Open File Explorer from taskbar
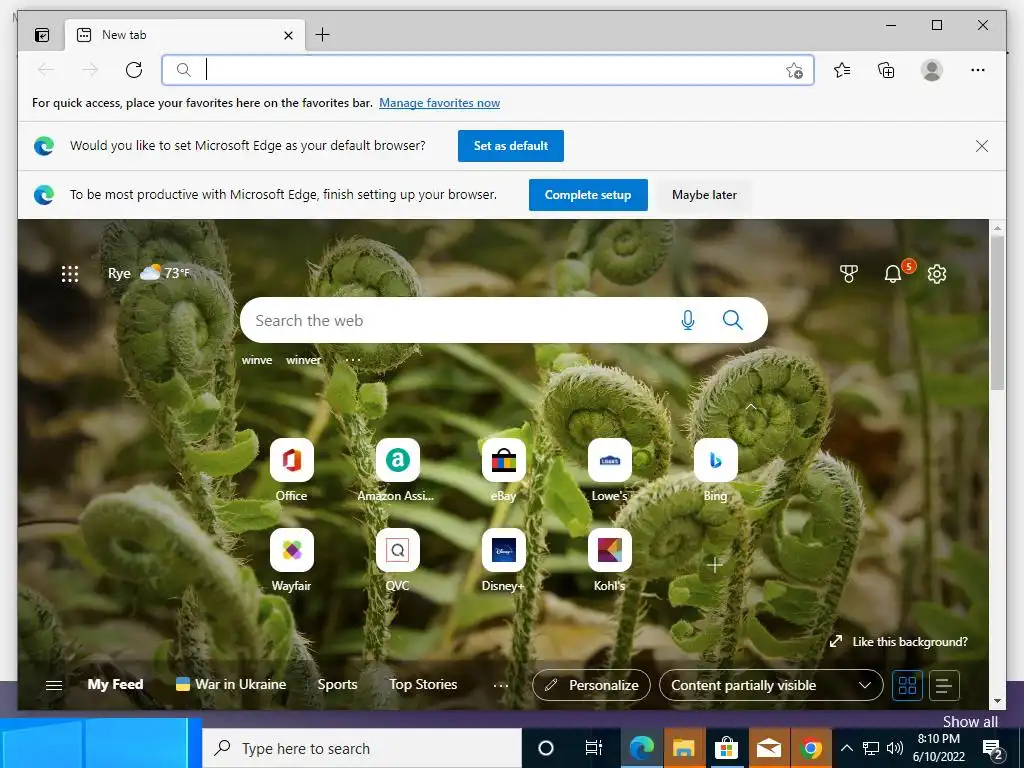1024x768 pixels. coord(684,748)
